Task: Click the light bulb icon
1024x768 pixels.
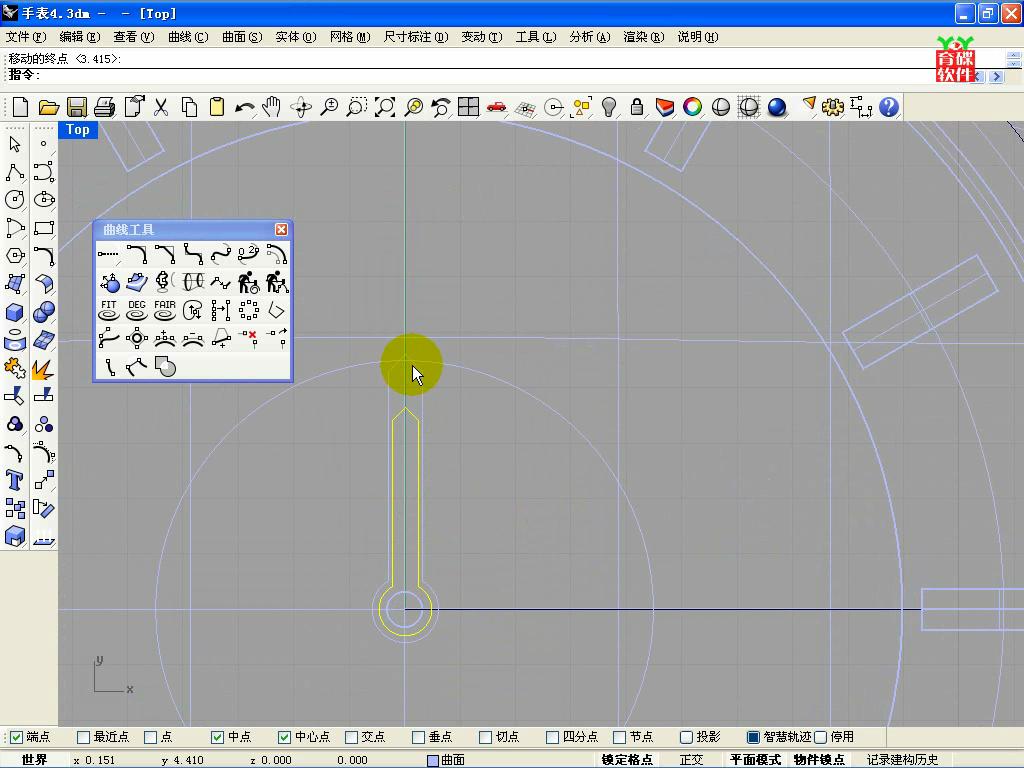Action: tap(609, 106)
